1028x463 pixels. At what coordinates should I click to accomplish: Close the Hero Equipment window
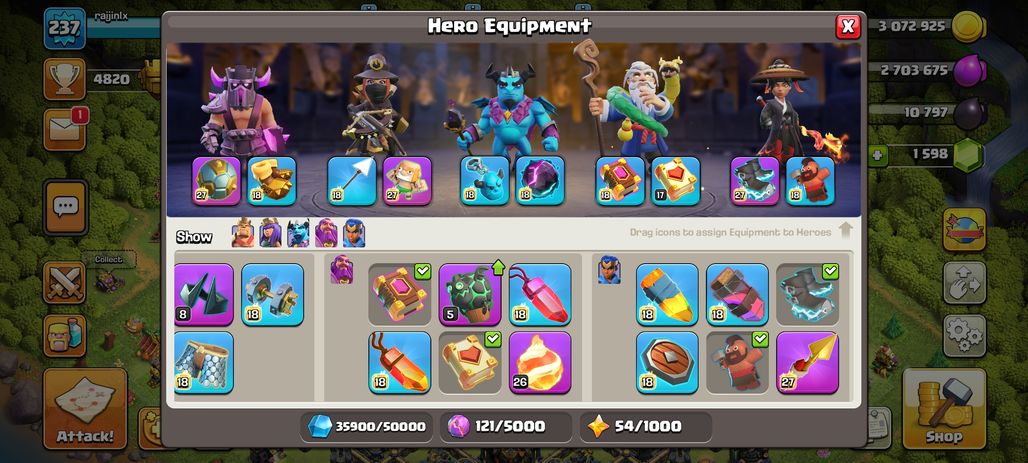(x=848, y=26)
